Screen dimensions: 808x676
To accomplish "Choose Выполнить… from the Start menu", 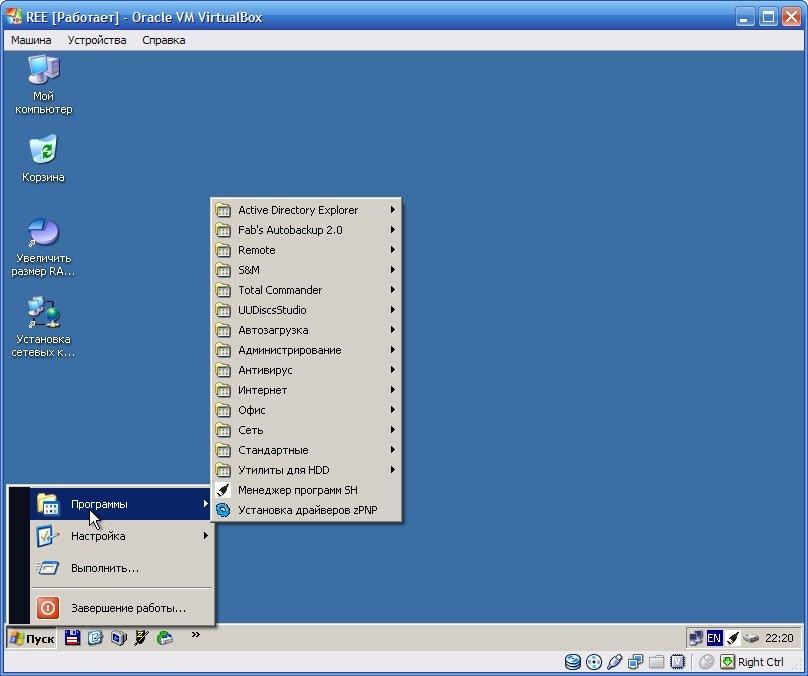I will point(121,568).
